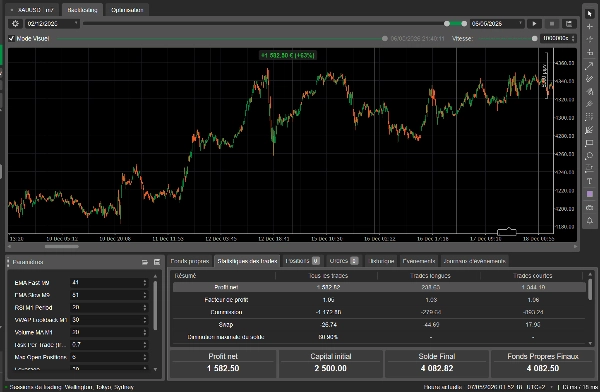Click the parameters list vertical scrollbar

(x=155, y=305)
